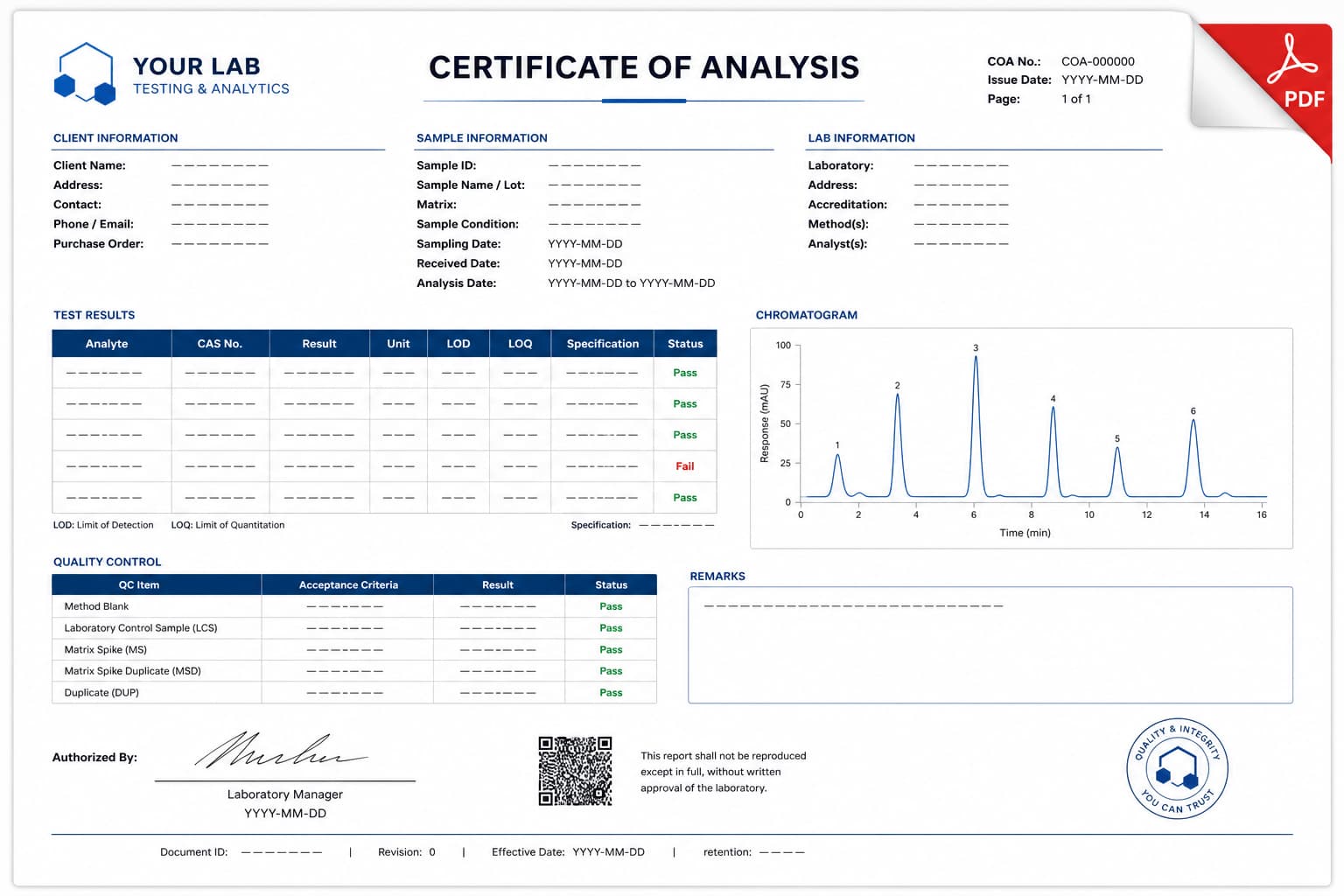Click the Laboratory label

[841, 165]
